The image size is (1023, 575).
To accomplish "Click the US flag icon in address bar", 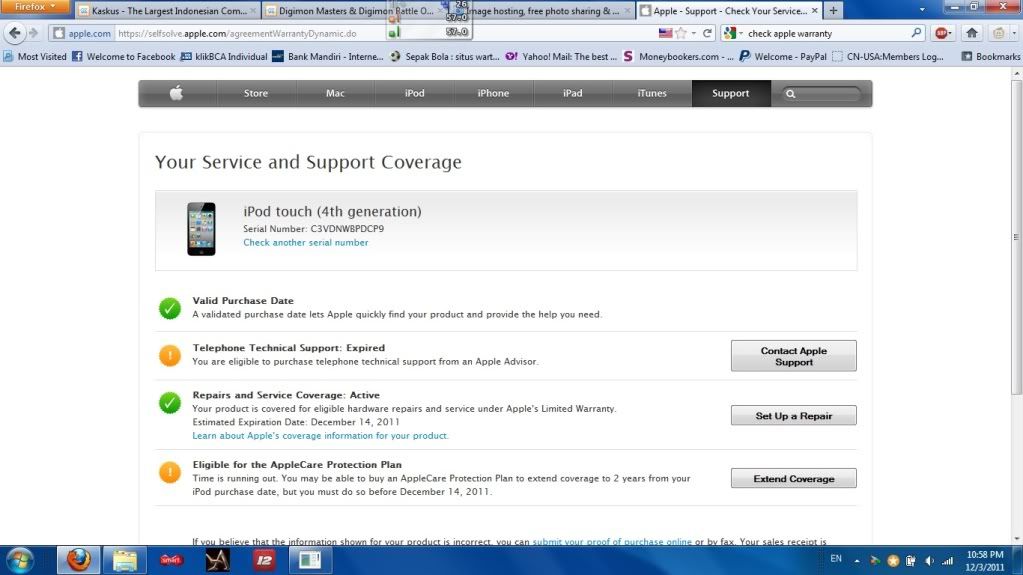I will tap(665, 33).
